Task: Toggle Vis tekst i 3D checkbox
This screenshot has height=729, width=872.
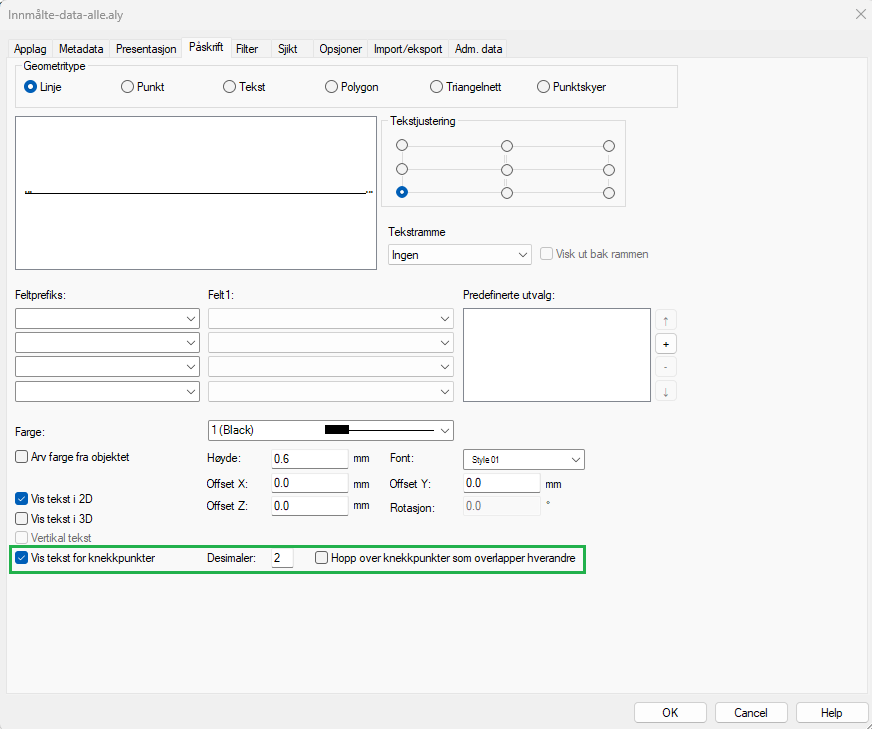Action: pos(22,519)
